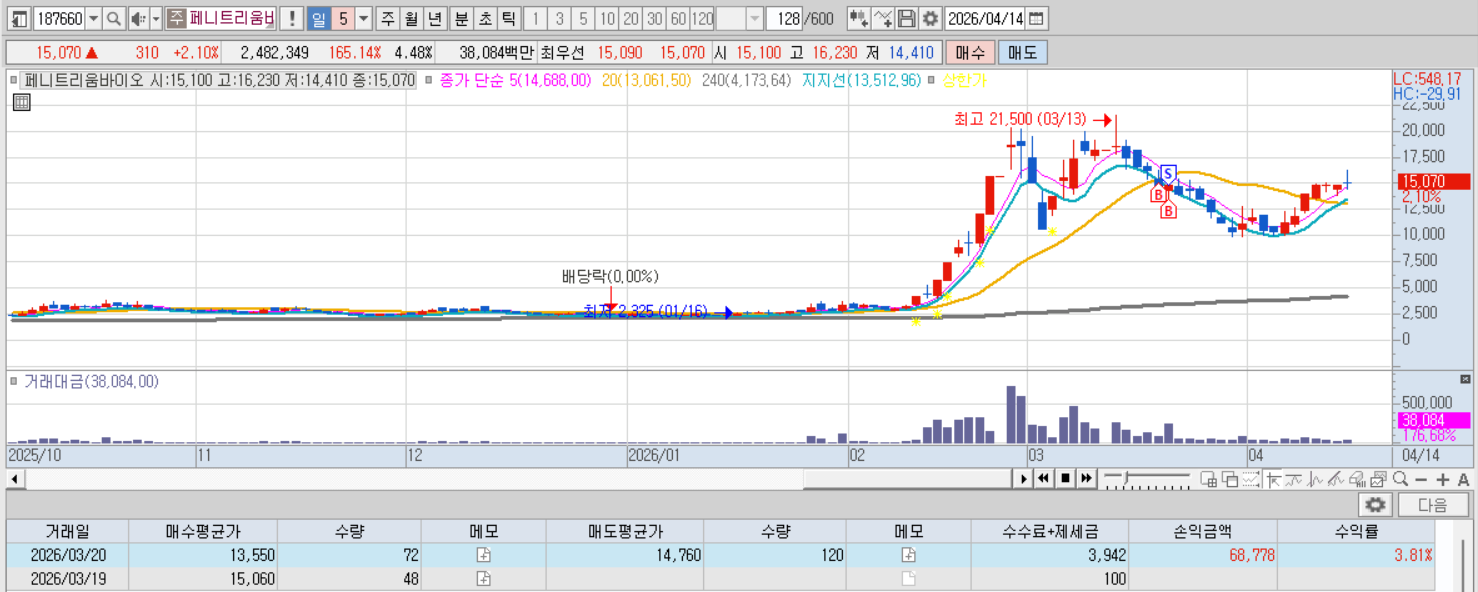Image resolution: width=1478 pixels, height=592 pixels.
Task: Click the exclamation mark info button
Action: 291,19
